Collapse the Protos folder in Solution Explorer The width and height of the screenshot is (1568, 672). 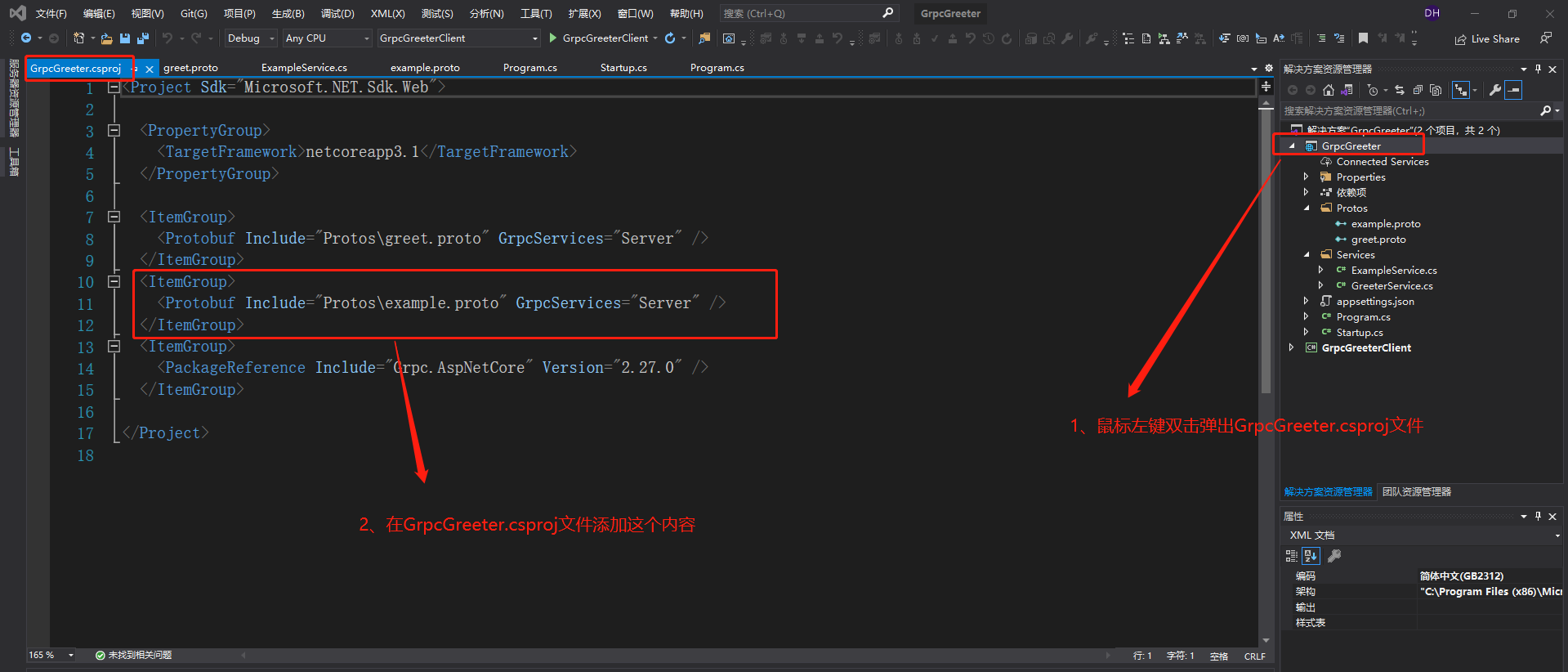[1307, 208]
